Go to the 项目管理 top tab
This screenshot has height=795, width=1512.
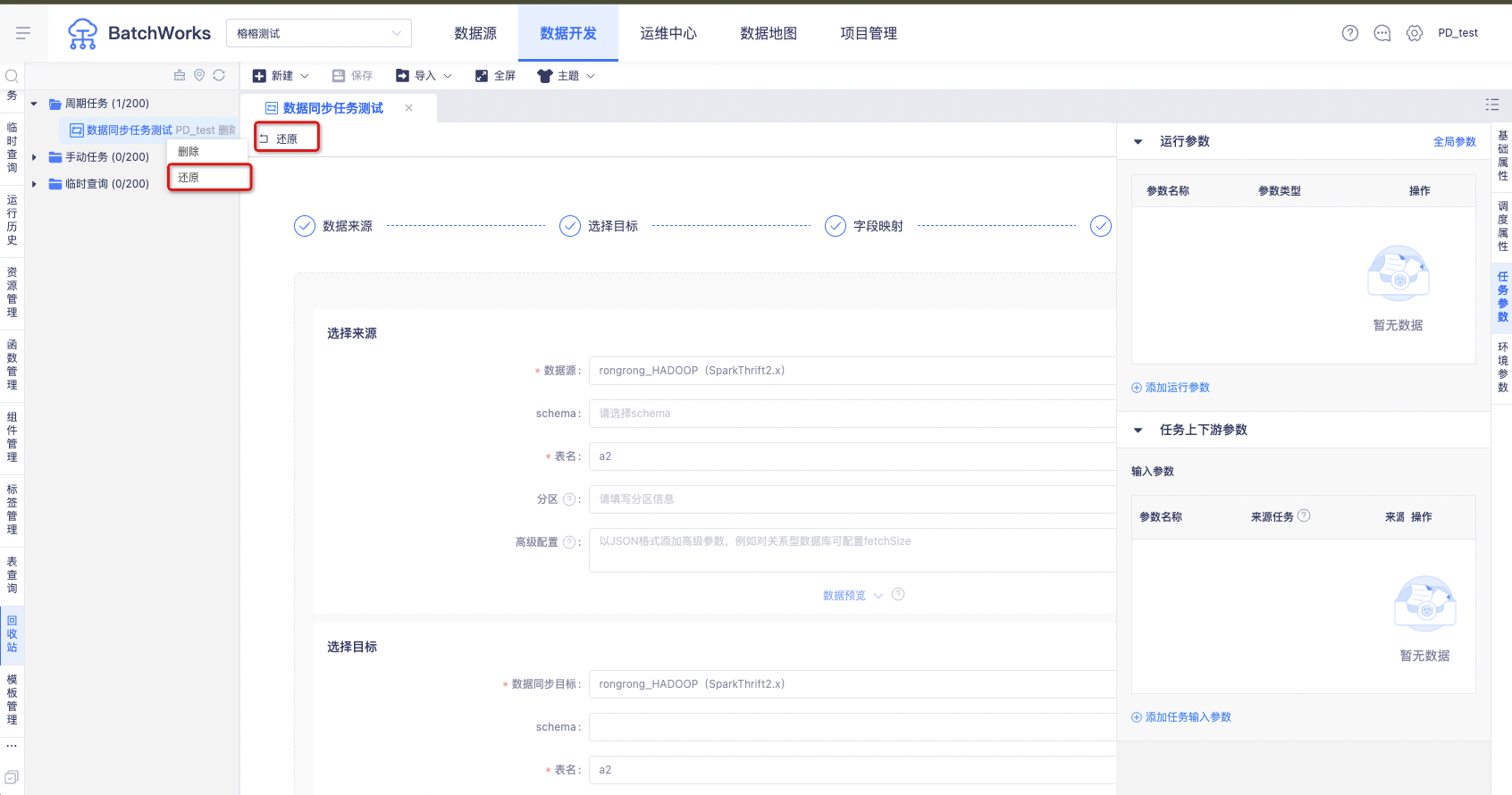point(869,33)
